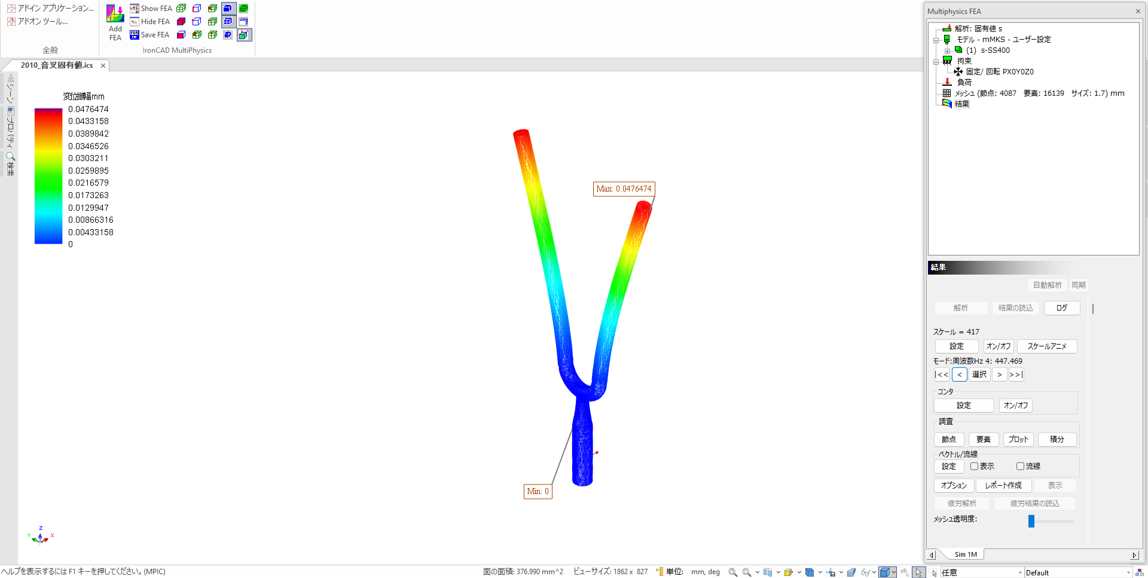Click the fixed constraint icon in tree
The image size is (1148, 578).
pos(958,72)
